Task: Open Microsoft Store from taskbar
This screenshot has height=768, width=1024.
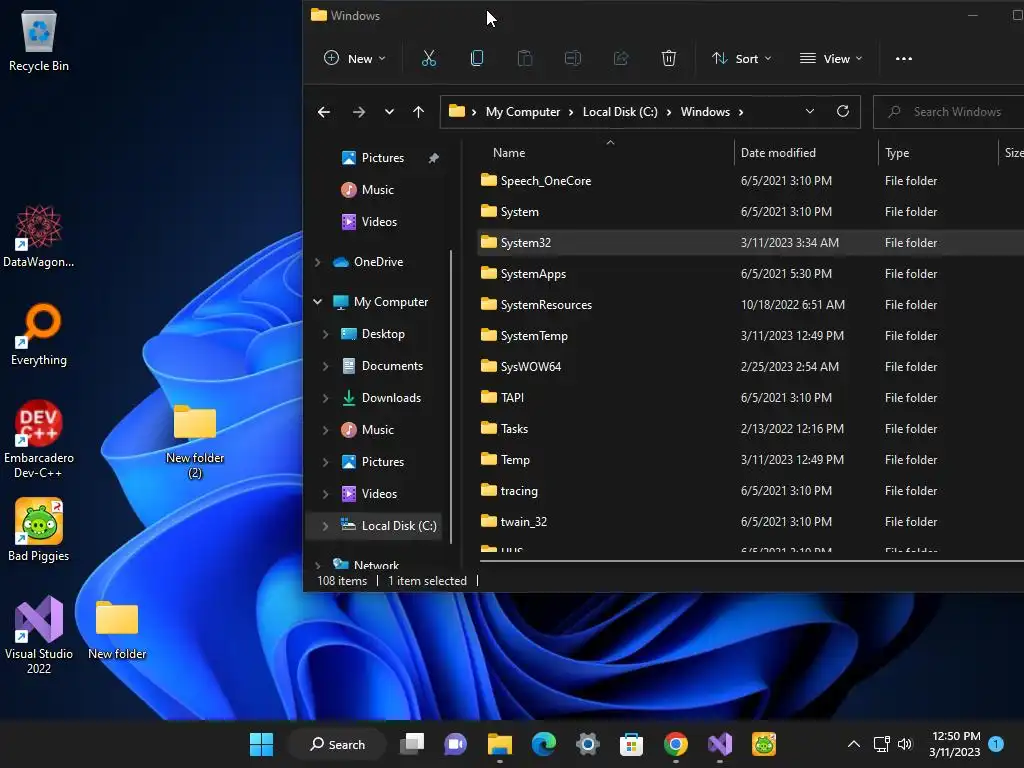Action: tap(631, 744)
